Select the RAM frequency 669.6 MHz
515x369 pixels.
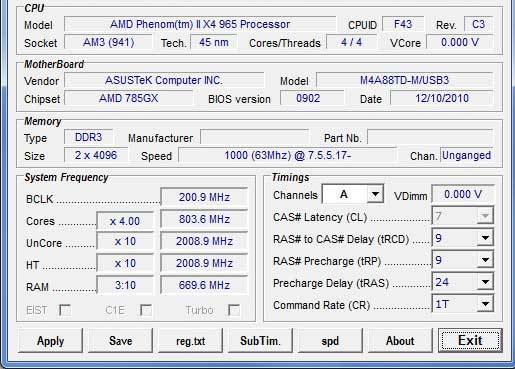tap(204, 285)
